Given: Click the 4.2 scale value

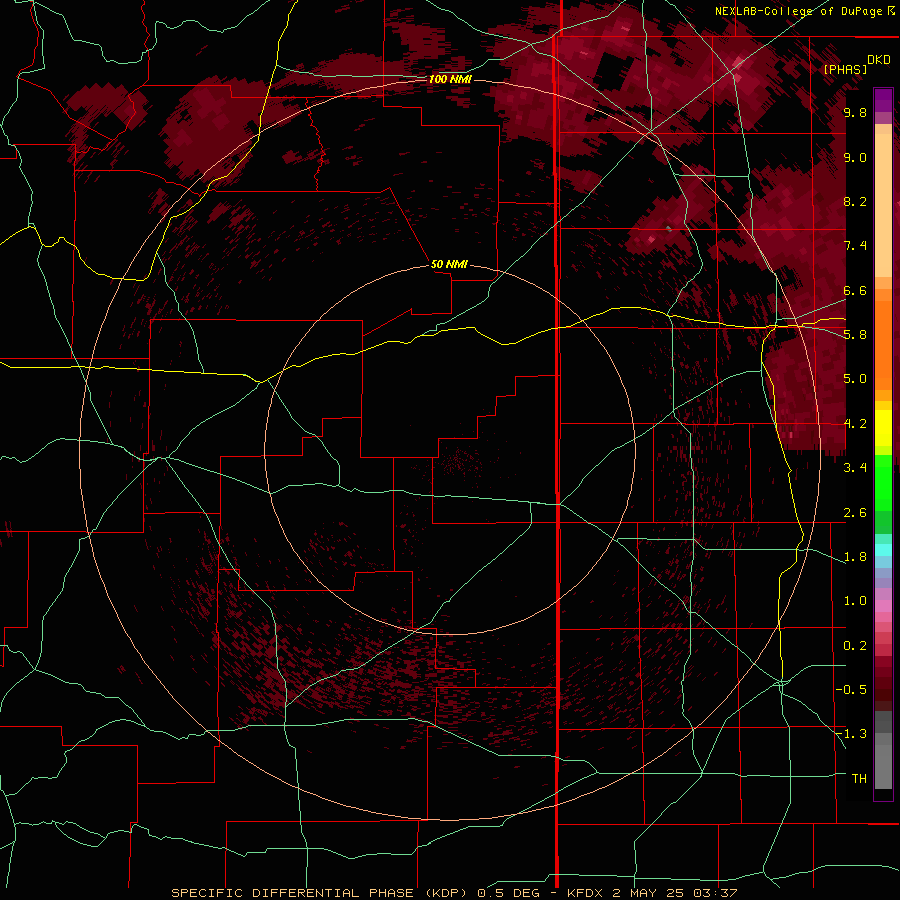Looking at the screenshot, I should (855, 424).
